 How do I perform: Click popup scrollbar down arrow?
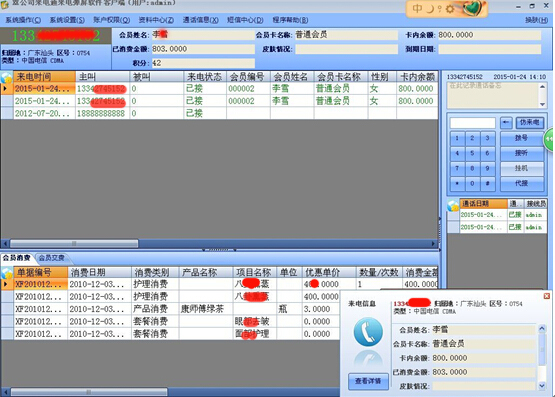[542, 386]
